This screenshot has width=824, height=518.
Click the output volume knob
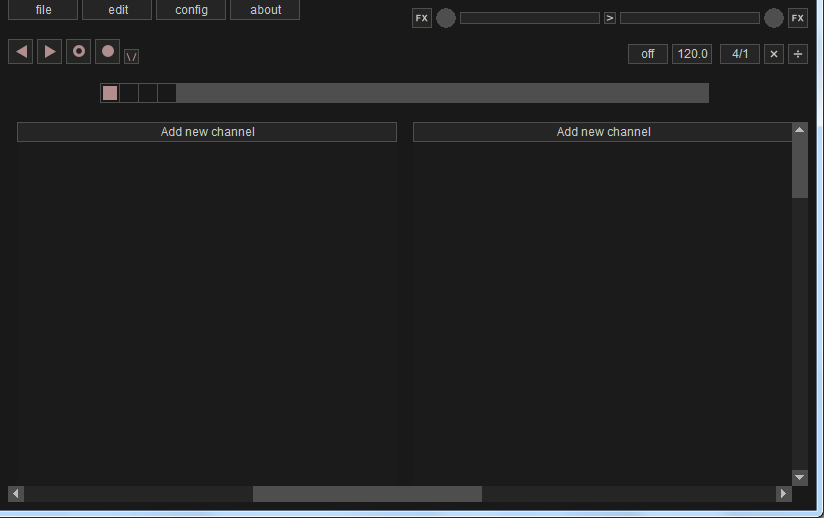click(x=774, y=18)
